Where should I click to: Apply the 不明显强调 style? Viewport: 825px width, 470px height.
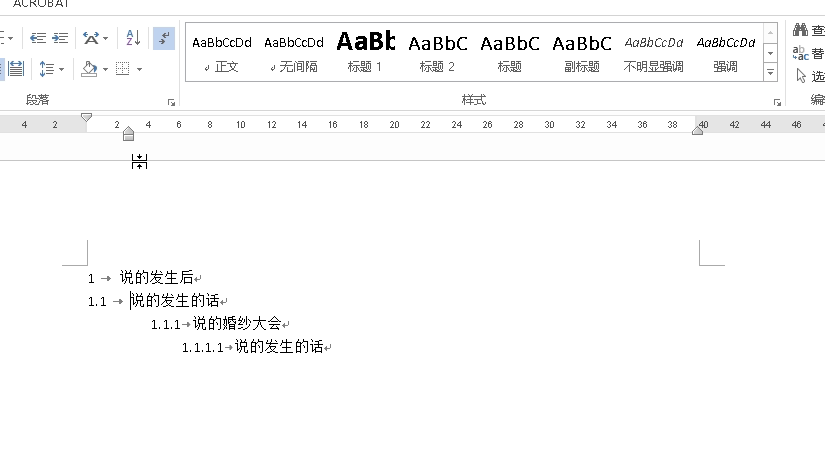coord(653,53)
